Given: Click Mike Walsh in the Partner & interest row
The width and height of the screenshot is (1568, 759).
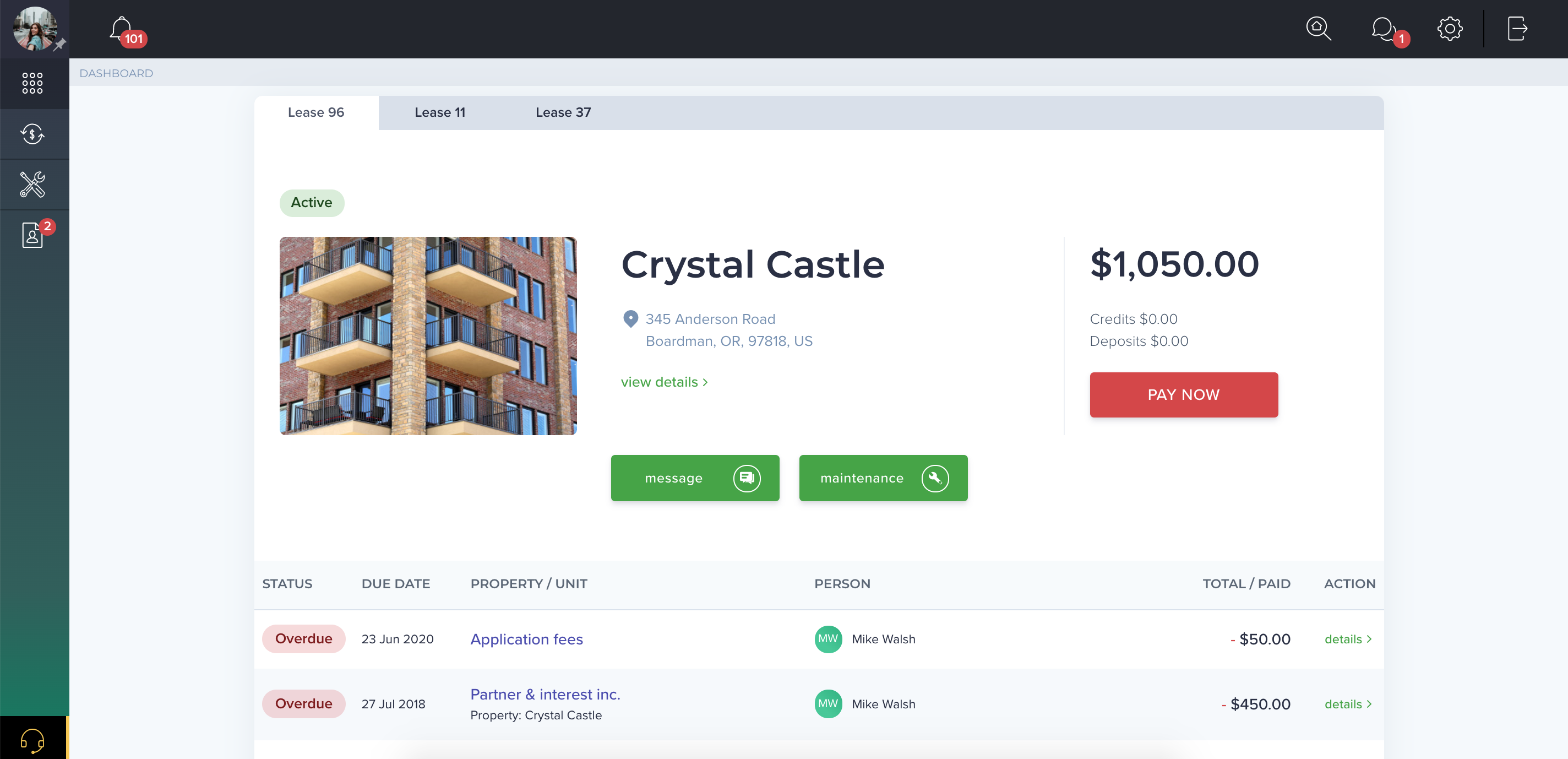Looking at the screenshot, I should (883, 703).
